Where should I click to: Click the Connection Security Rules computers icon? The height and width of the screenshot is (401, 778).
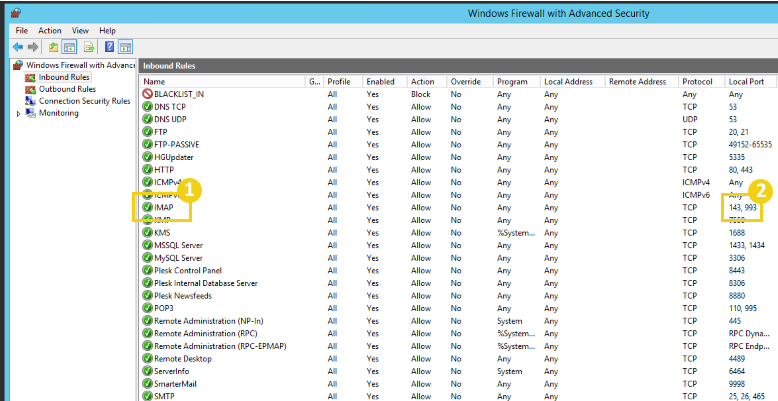pos(30,101)
